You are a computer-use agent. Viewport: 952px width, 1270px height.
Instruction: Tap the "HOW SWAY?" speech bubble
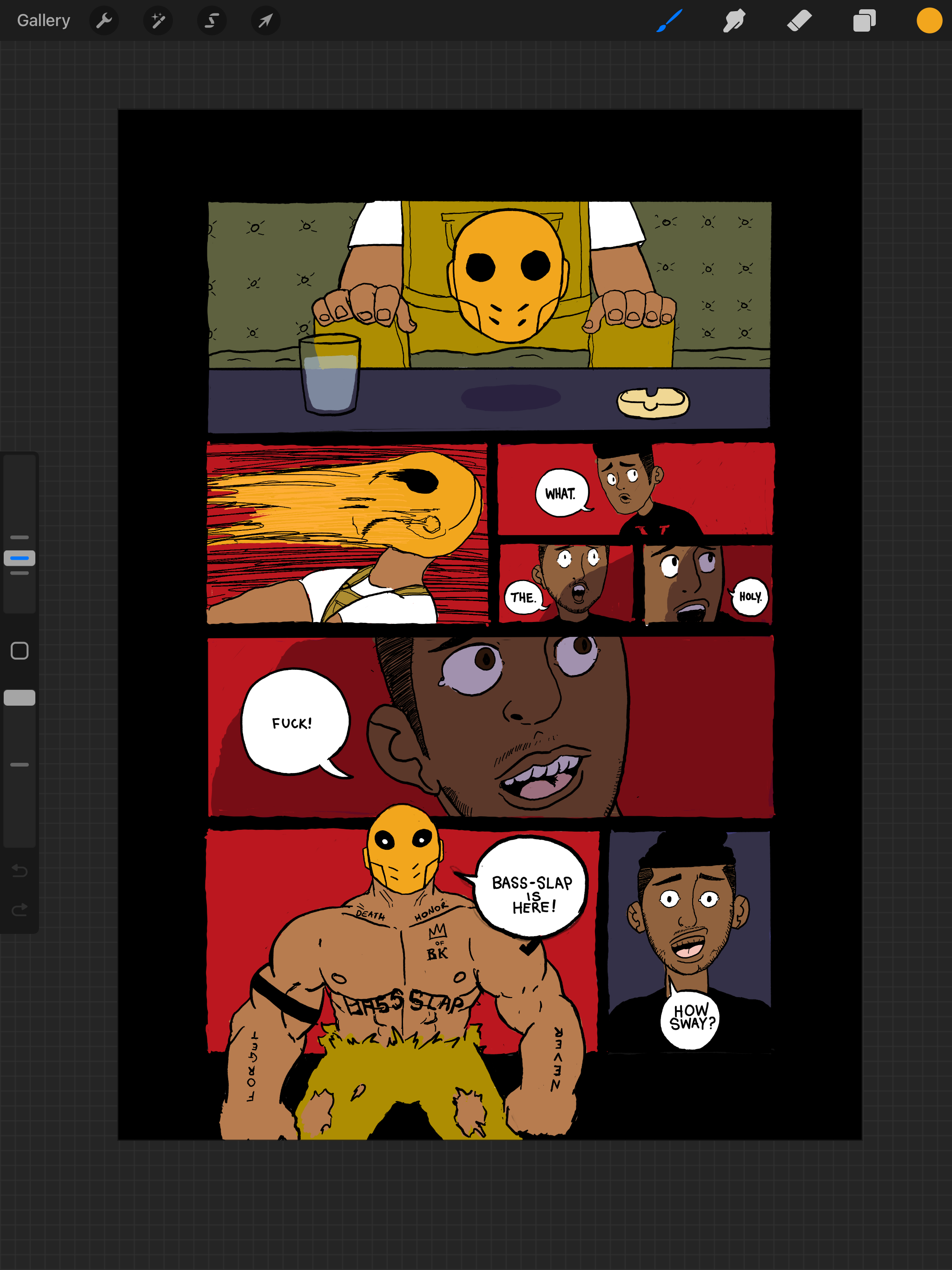tap(691, 1019)
